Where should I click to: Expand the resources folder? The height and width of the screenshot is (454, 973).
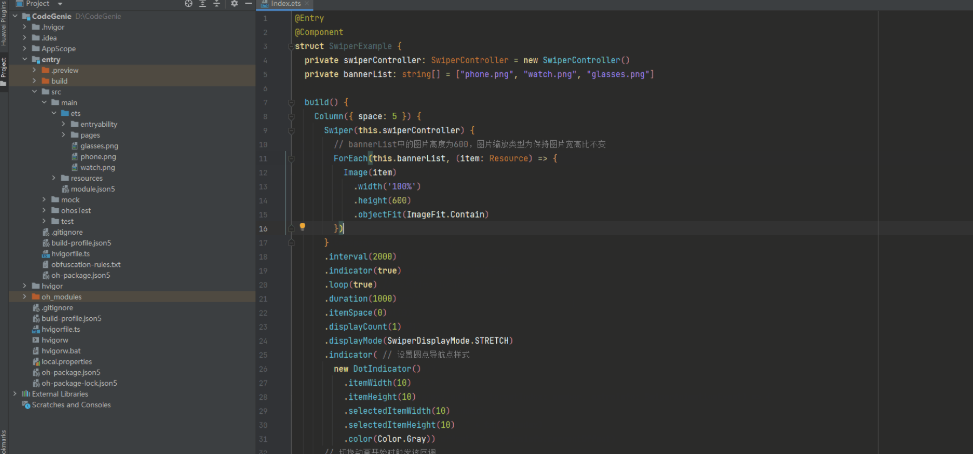55,179
